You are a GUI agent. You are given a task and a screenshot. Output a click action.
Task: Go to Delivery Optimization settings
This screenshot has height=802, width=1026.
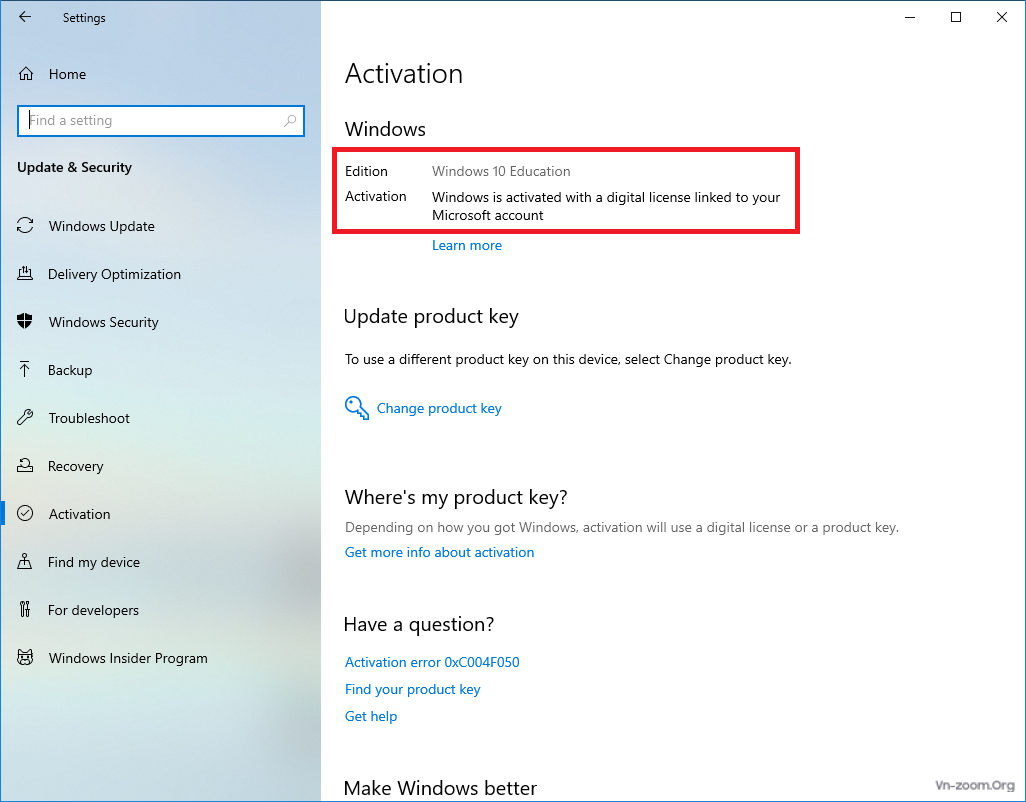tap(160, 274)
